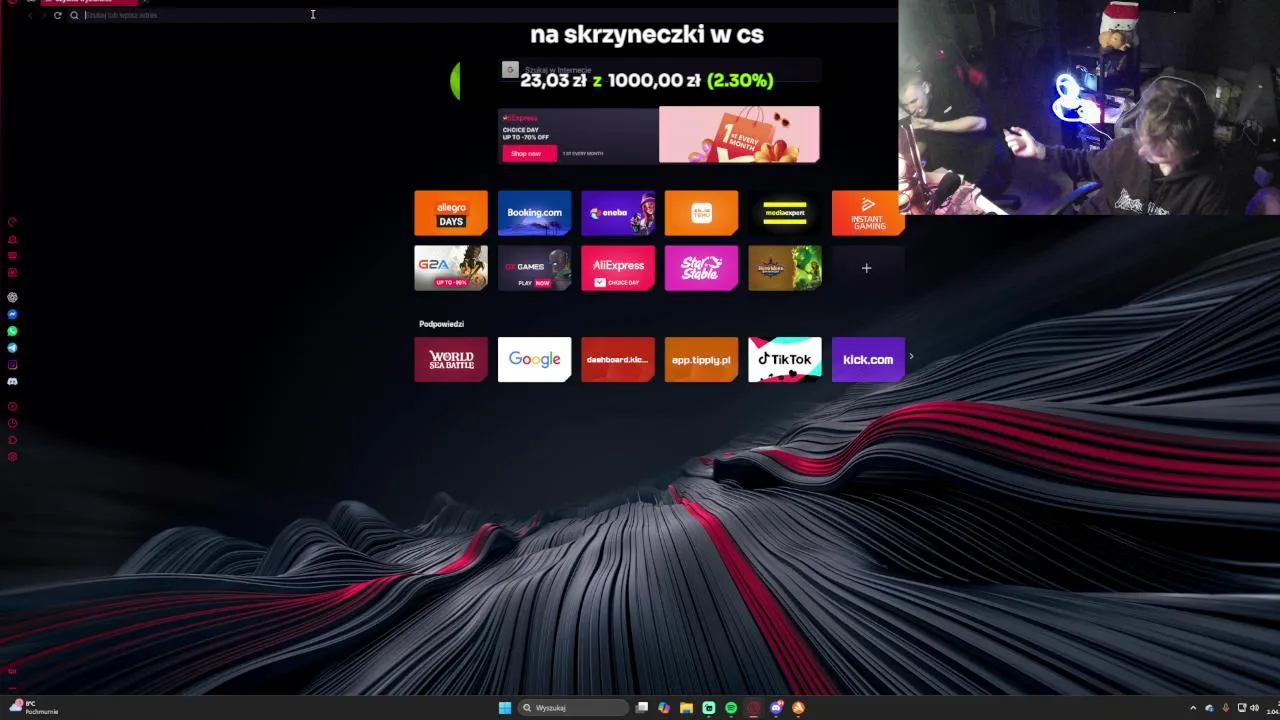Show next suggestions with arrow
1280x720 pixels.
point(911,356)
